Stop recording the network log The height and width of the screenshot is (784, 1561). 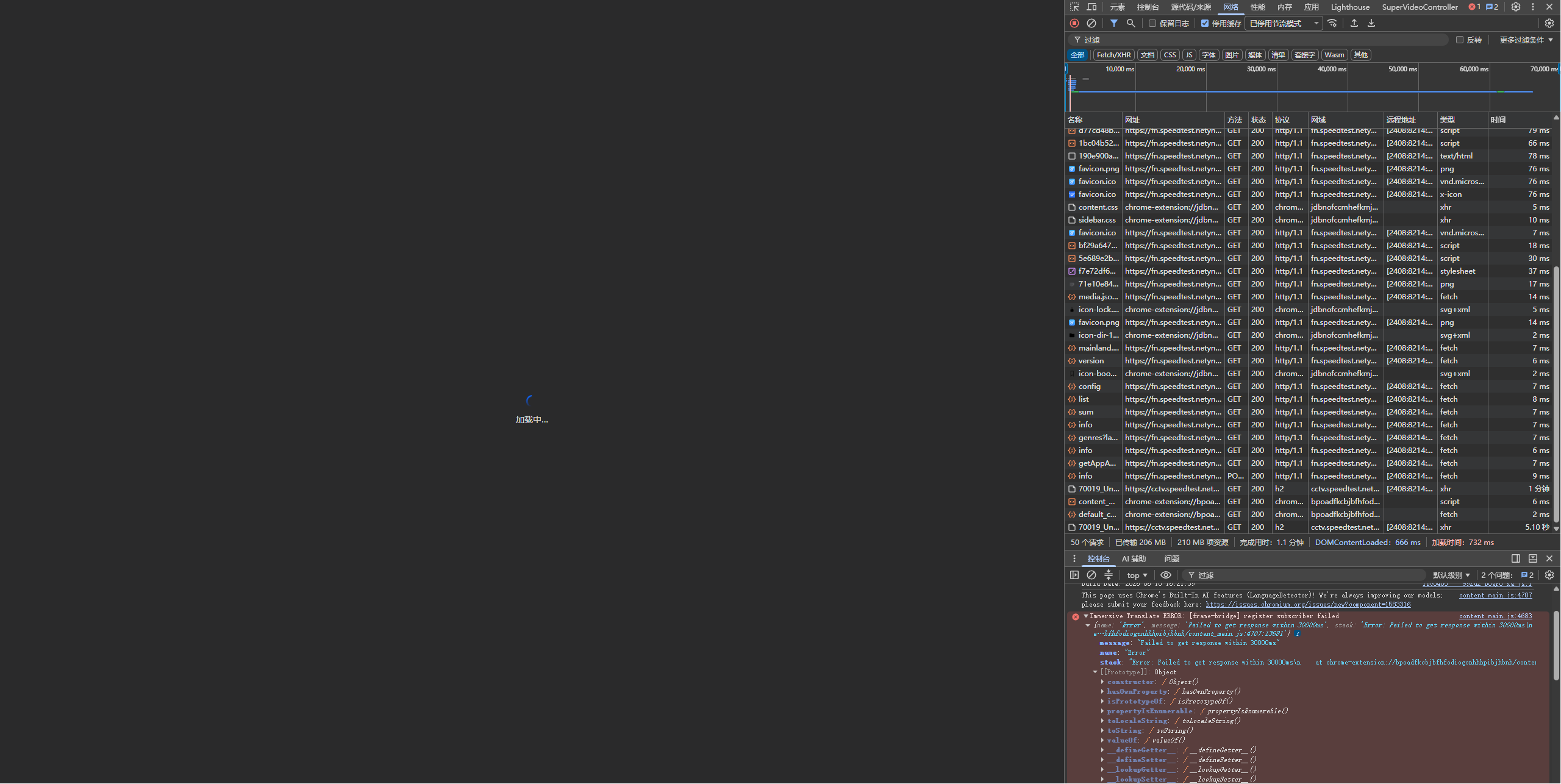tap(1074, 23)
